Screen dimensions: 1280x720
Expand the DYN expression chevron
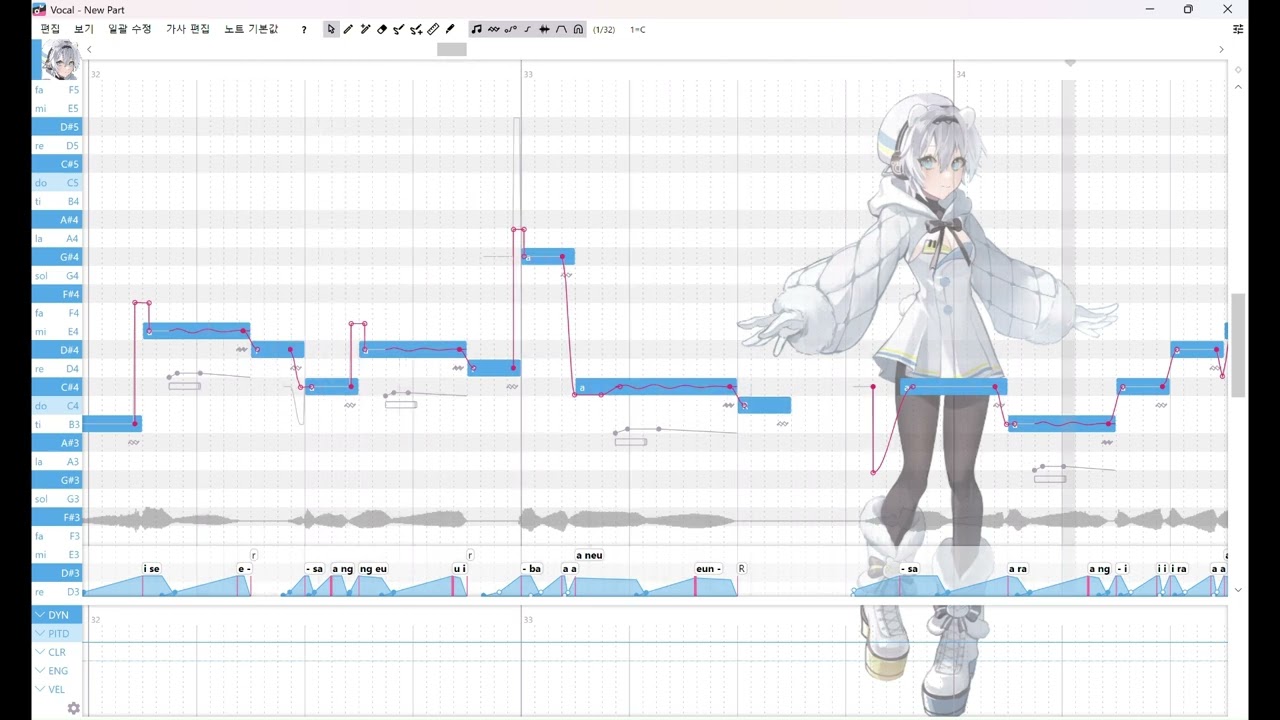[x=40, y=615]
